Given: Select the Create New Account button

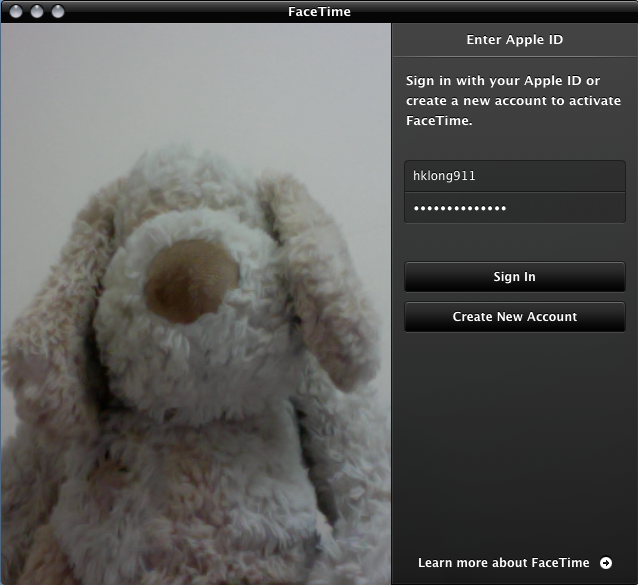Looking at the screenshot, I should click(515, 317).
